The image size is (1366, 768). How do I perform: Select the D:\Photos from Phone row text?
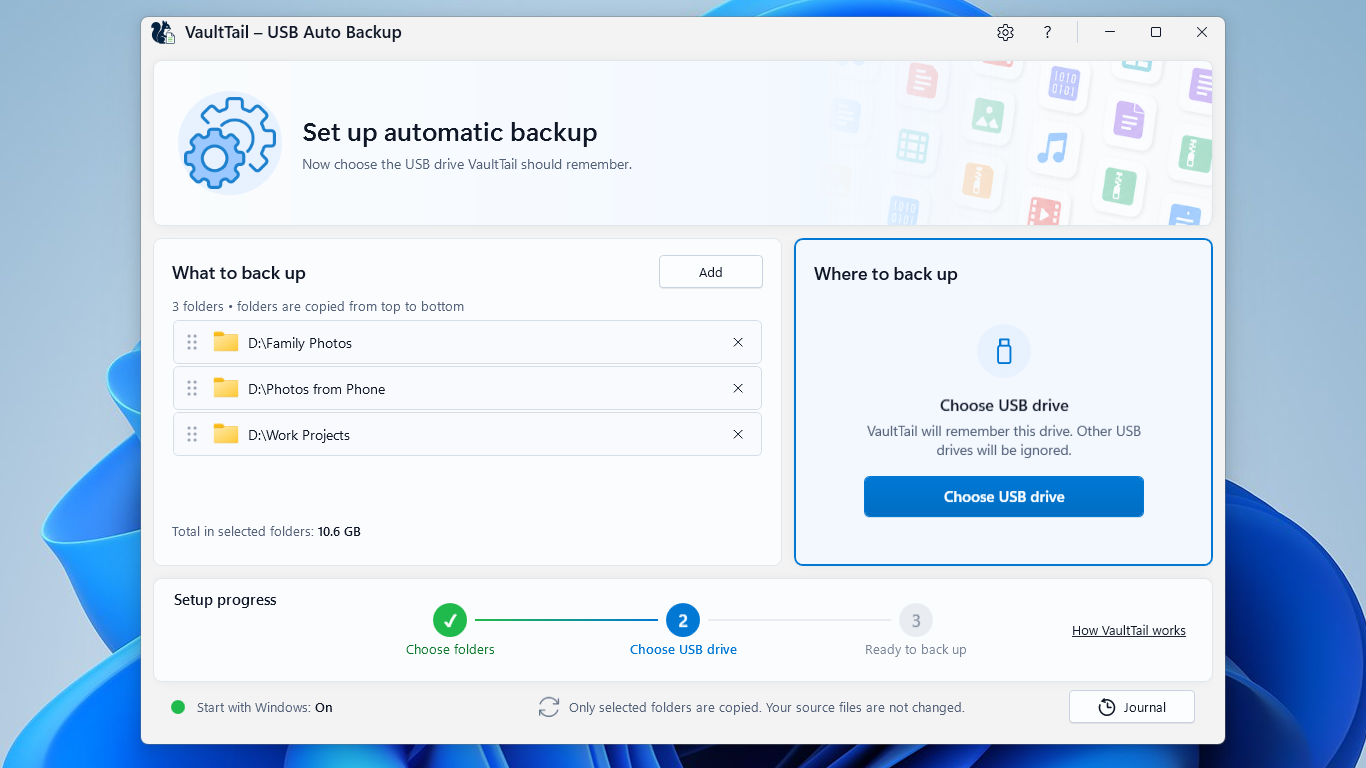[317, 389]
